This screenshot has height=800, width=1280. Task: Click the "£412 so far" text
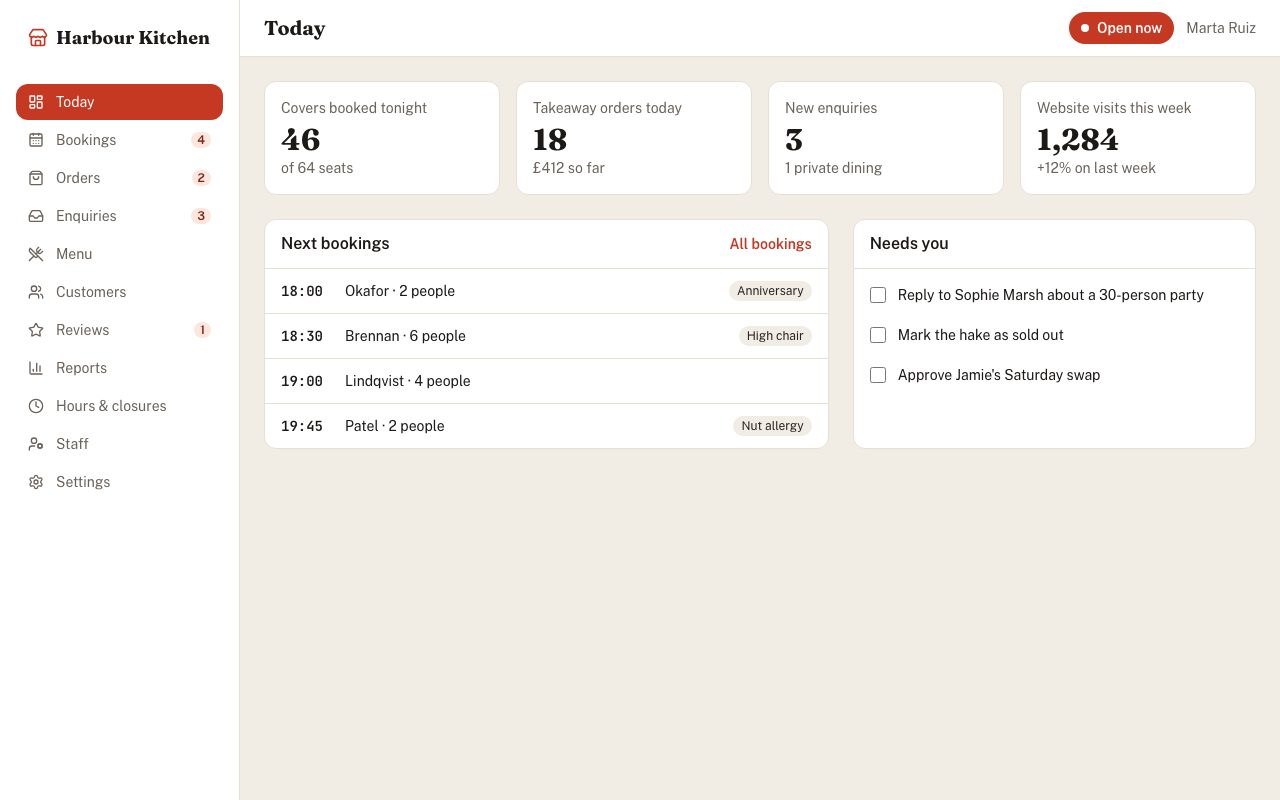569,168
